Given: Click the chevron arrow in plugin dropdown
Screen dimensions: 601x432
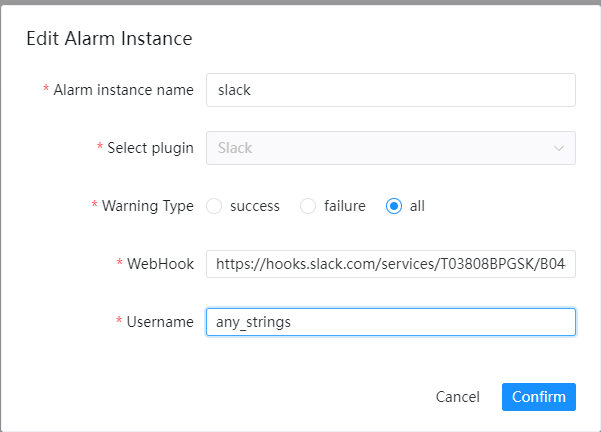Looking at the screenshot, I should click(559, 148).
